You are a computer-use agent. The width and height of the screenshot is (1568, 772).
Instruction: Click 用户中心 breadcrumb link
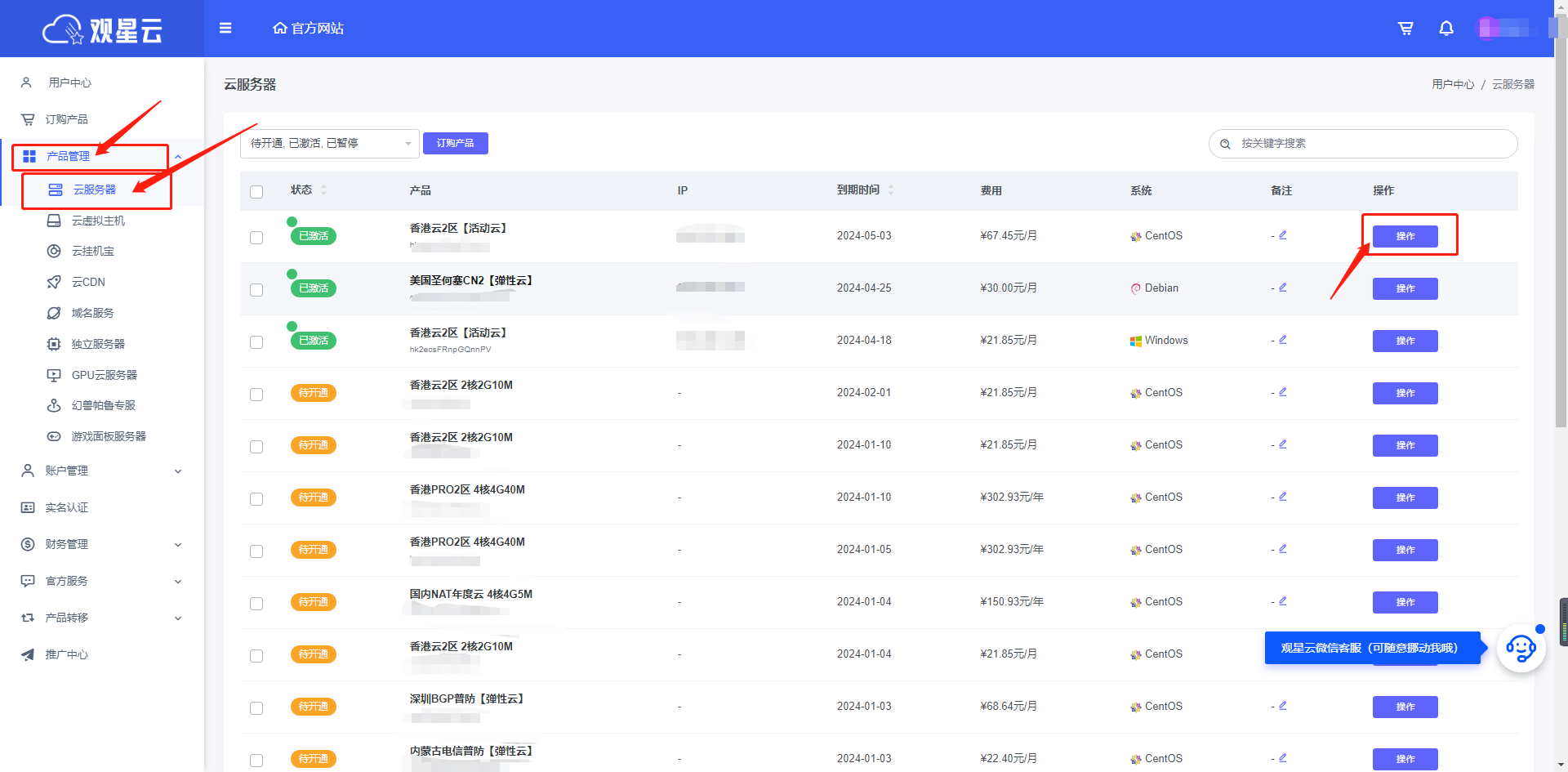[1453, 84]
